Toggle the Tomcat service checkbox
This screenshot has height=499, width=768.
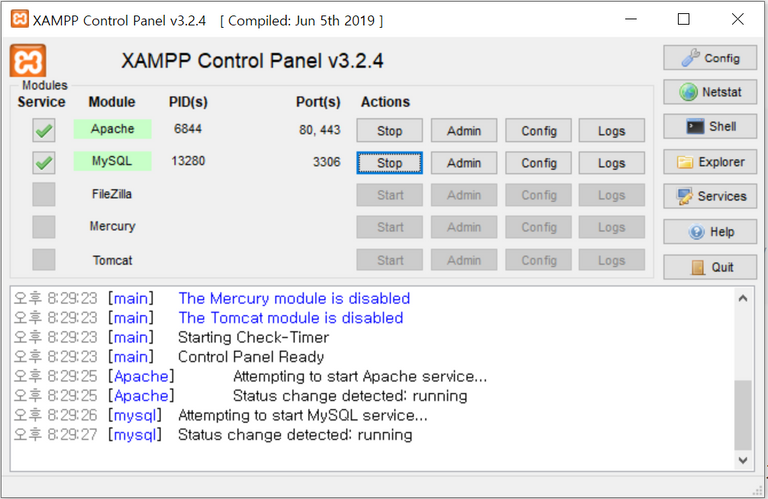click(44, 260)
